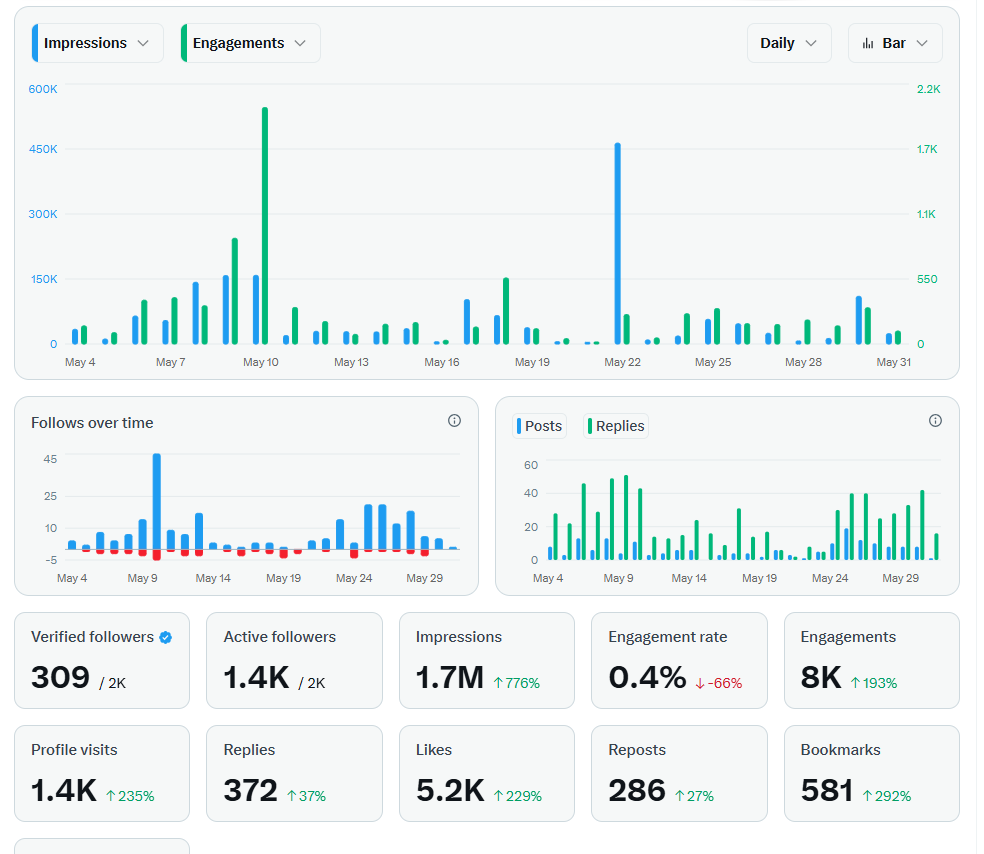This screenshot has width=984, height=854.
Task: Click the tall green engagements bar on May 10
Action: [265, 226]
